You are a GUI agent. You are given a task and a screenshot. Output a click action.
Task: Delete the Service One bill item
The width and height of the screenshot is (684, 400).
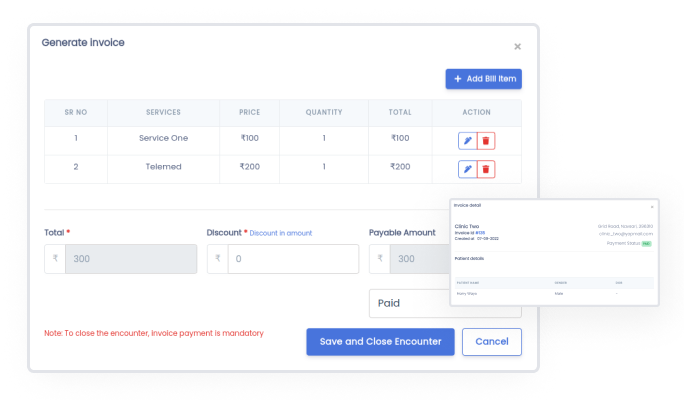[x=486, y=140]
